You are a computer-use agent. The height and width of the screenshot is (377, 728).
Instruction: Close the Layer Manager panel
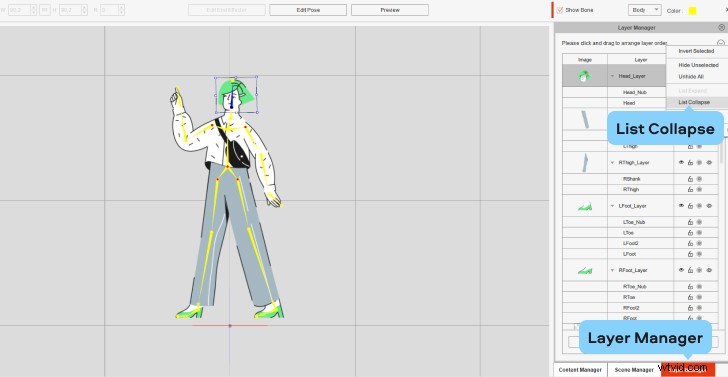[721, 28]
